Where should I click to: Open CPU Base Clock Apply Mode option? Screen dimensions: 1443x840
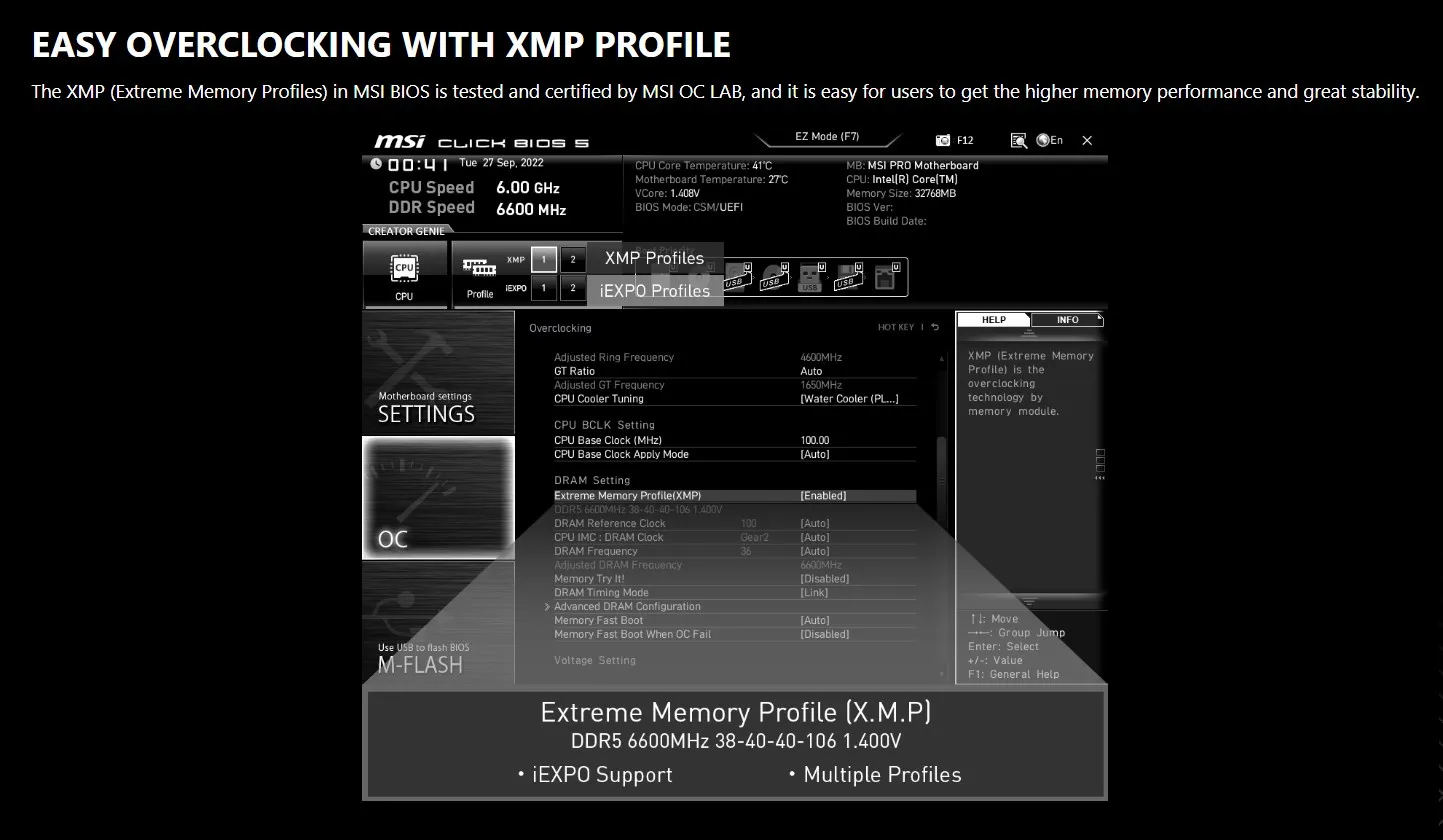pos(815,454)
